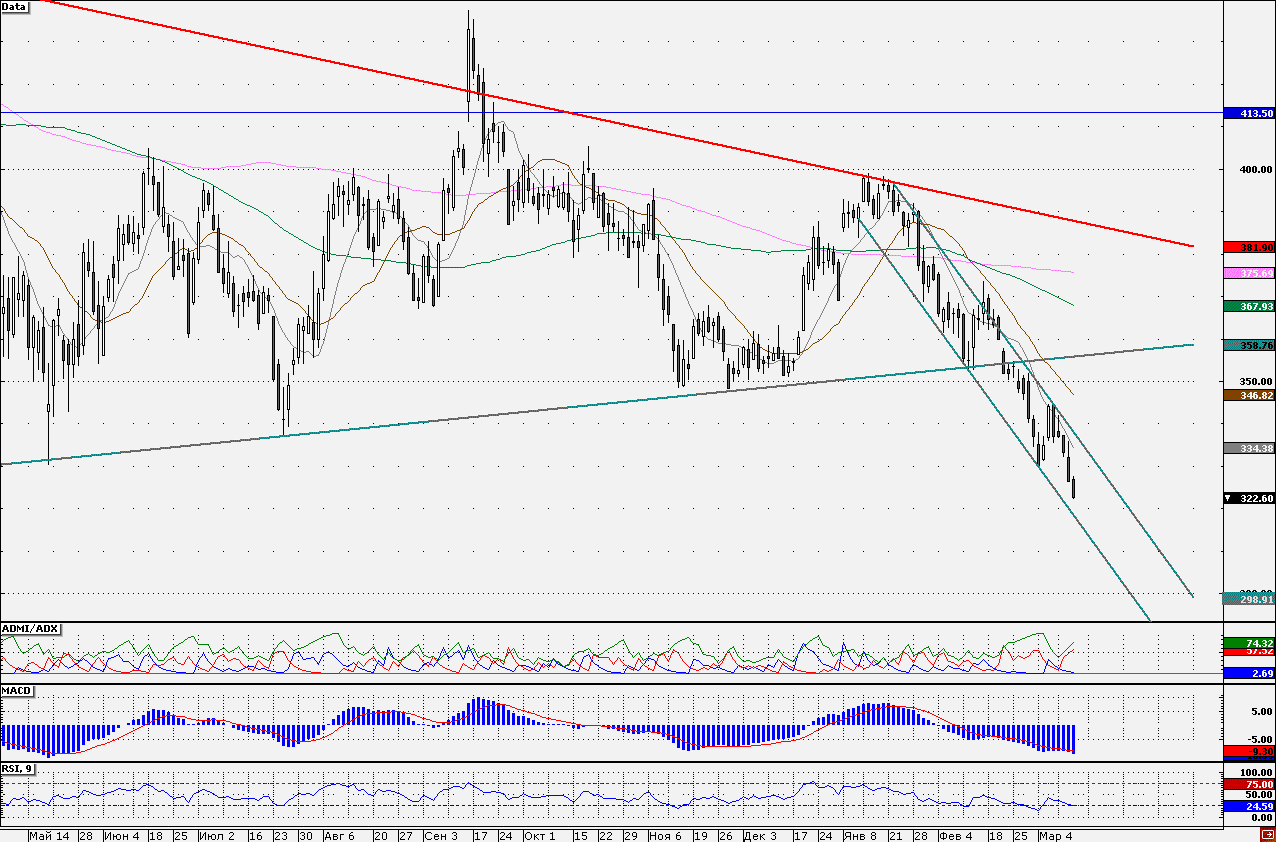Click the brown 346.82 moving average tag
Viewport: 1276px width, 842px height.
click(1249, 395)
